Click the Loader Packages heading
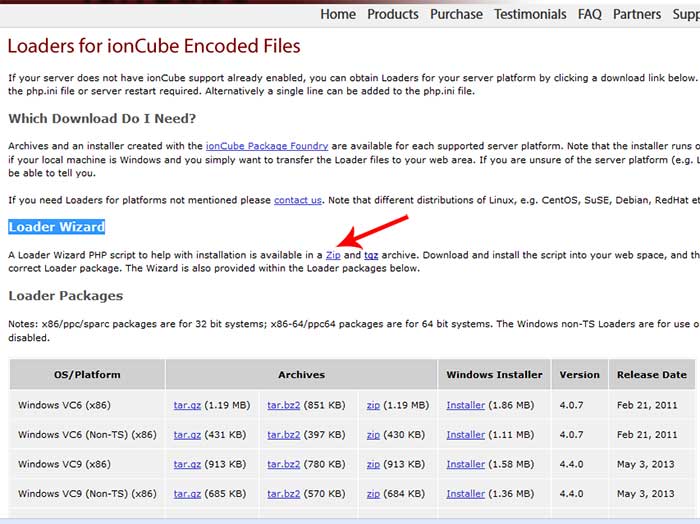The image size is (700, 524). (66, 295)
